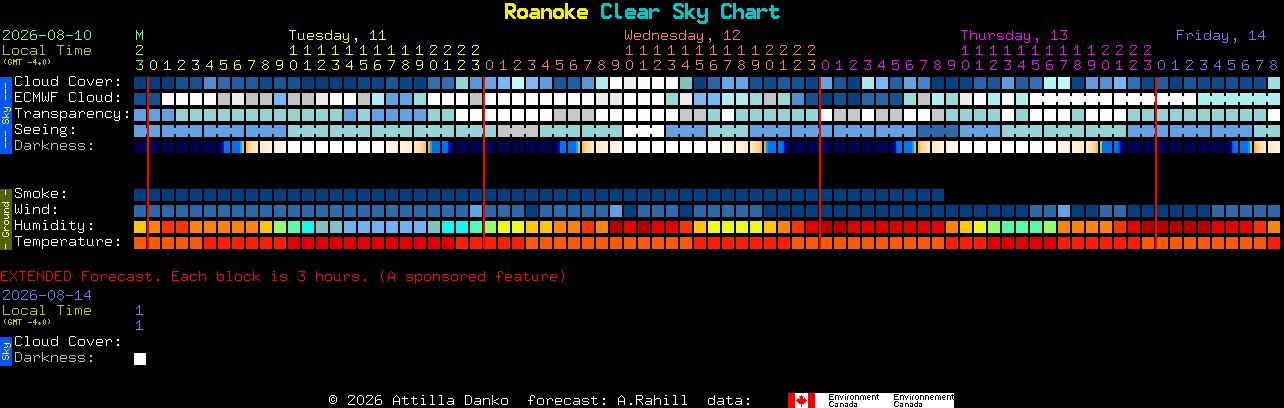Select the Smoke row label
Viewport: 1284px width, 408px height.
coord(41,194)
